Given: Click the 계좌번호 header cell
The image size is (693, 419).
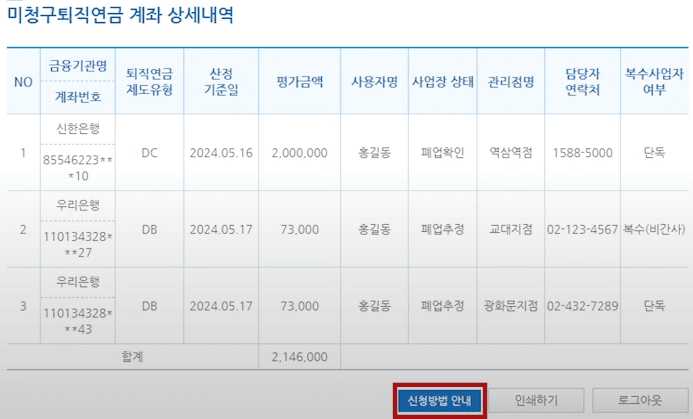Looking at the screenshot, I should tap(78, 97).
